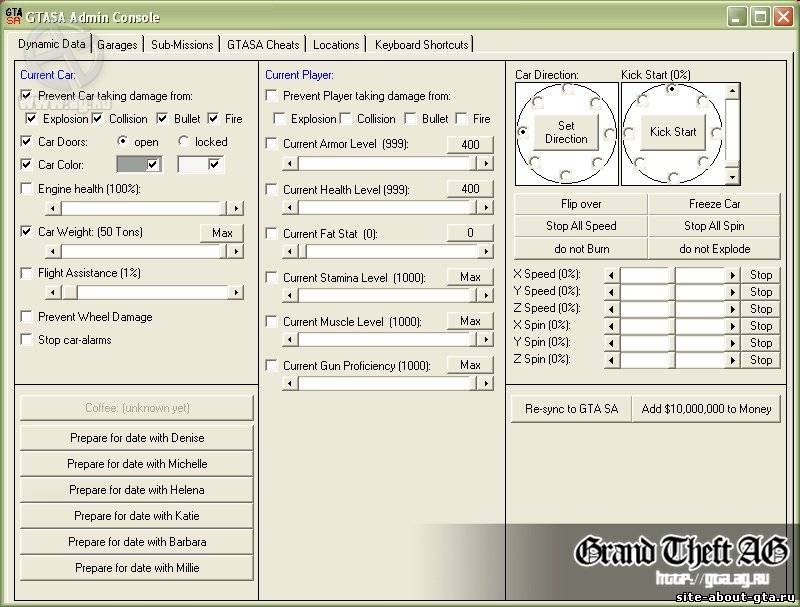800x607 pixels.
Task: Click right arrow of Engine health slider
Action: point(236,208)
